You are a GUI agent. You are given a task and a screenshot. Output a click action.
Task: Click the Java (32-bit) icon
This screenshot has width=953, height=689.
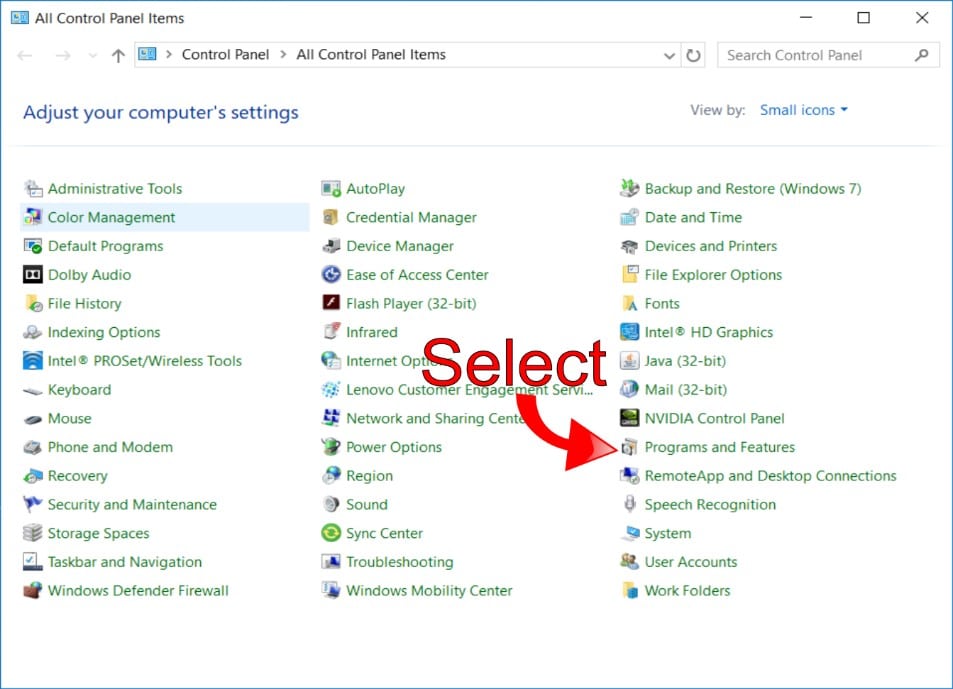[x=630, y=361]
